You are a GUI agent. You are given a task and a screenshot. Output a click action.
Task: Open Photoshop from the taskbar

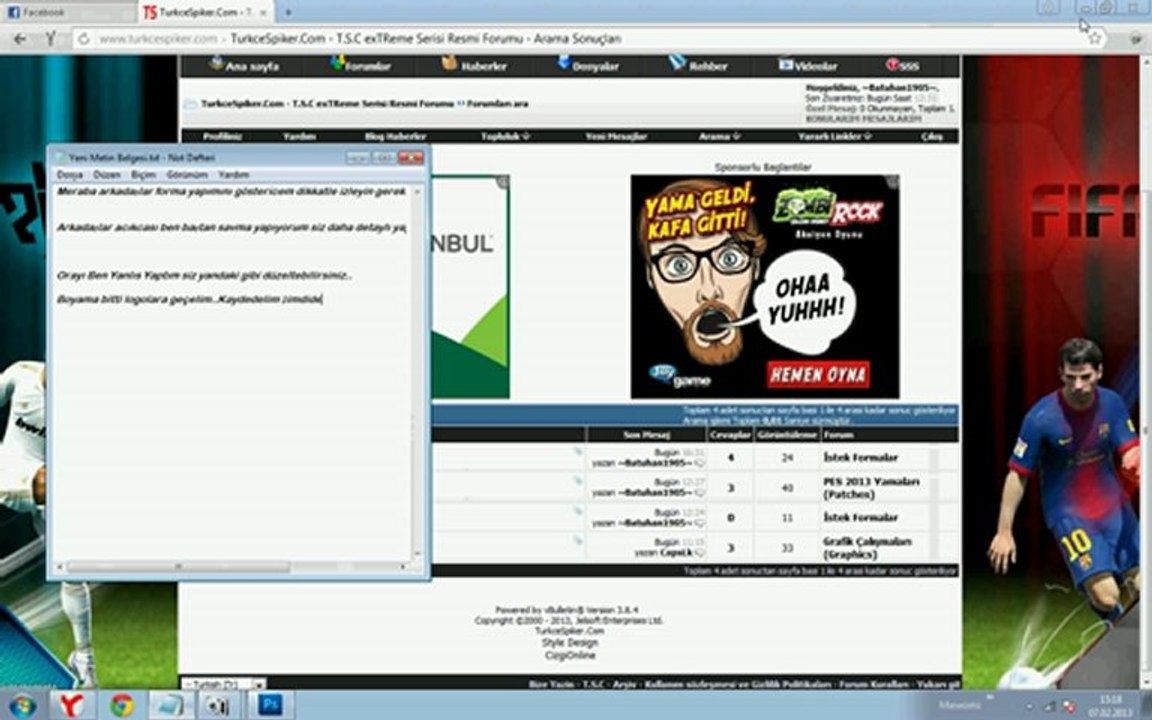pyautogui.click(x=270, y=705)
